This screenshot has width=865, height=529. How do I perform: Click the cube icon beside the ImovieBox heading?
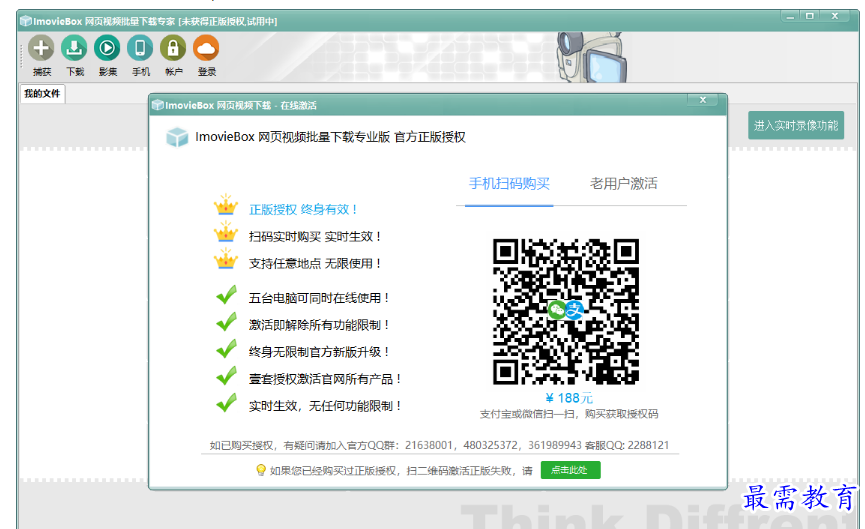pyautogui.click(x=177, y=137)
